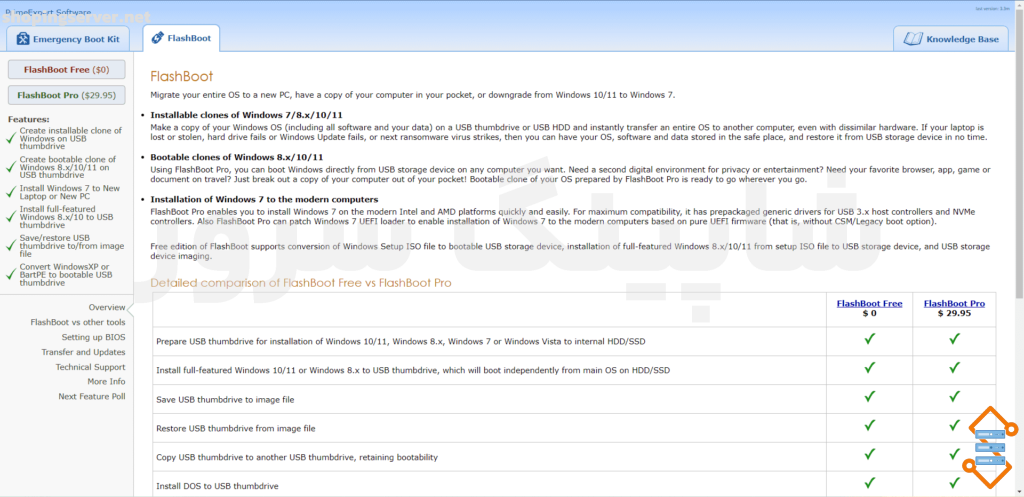Screen dimensions: 1024x497
Task: Open the Knowledge Base tab
Action: tap(951, 39)
